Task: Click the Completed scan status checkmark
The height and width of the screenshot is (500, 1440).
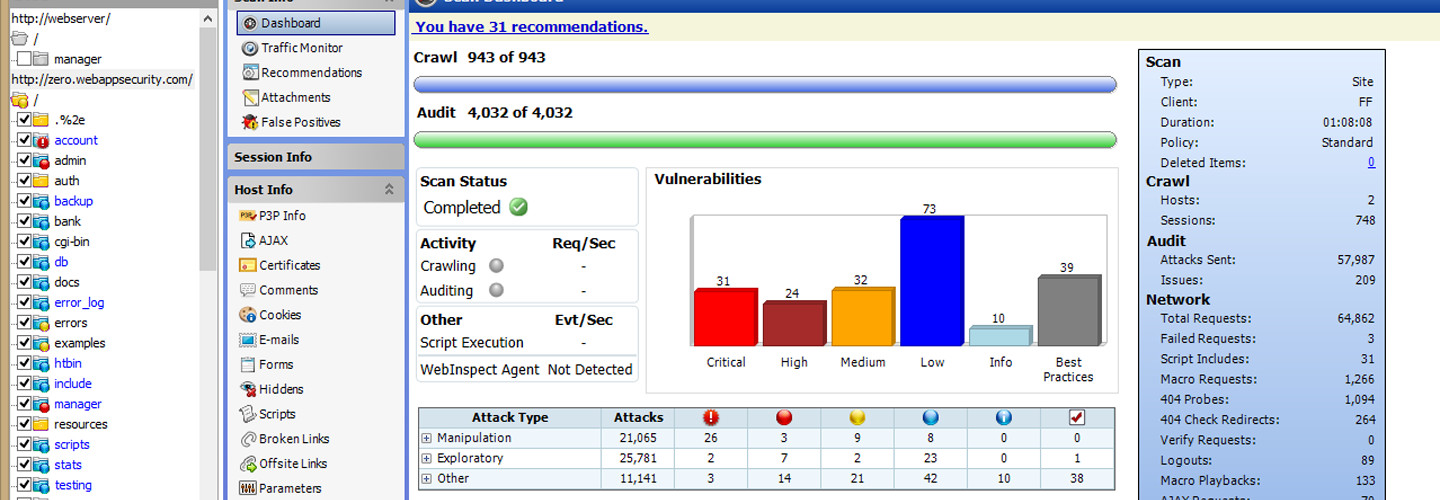Action: pos(518,208)
